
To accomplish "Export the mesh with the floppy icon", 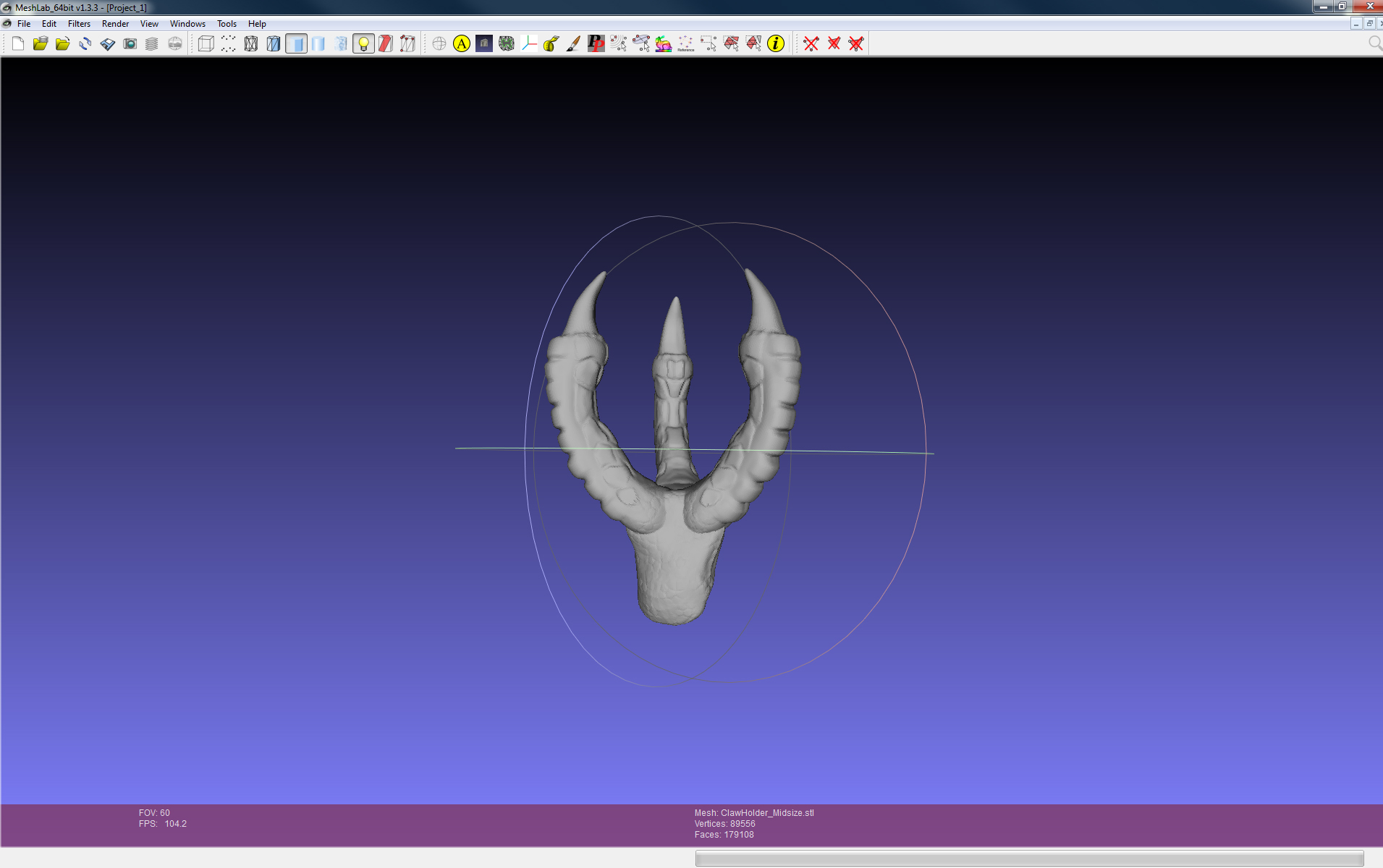I will click(107, 43).
